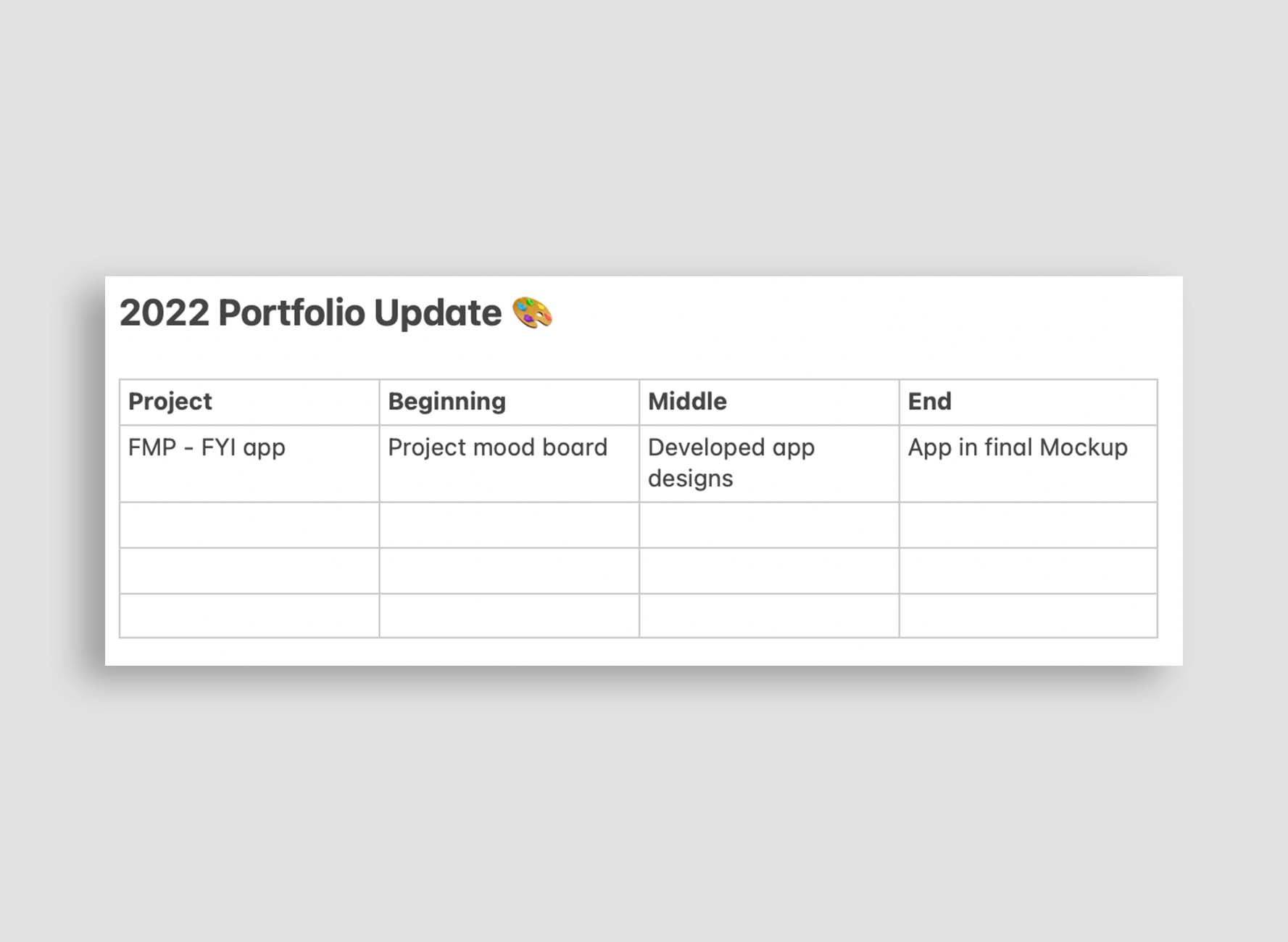
Task: Click empty Project cell in third row
Action: pos(249,525)
